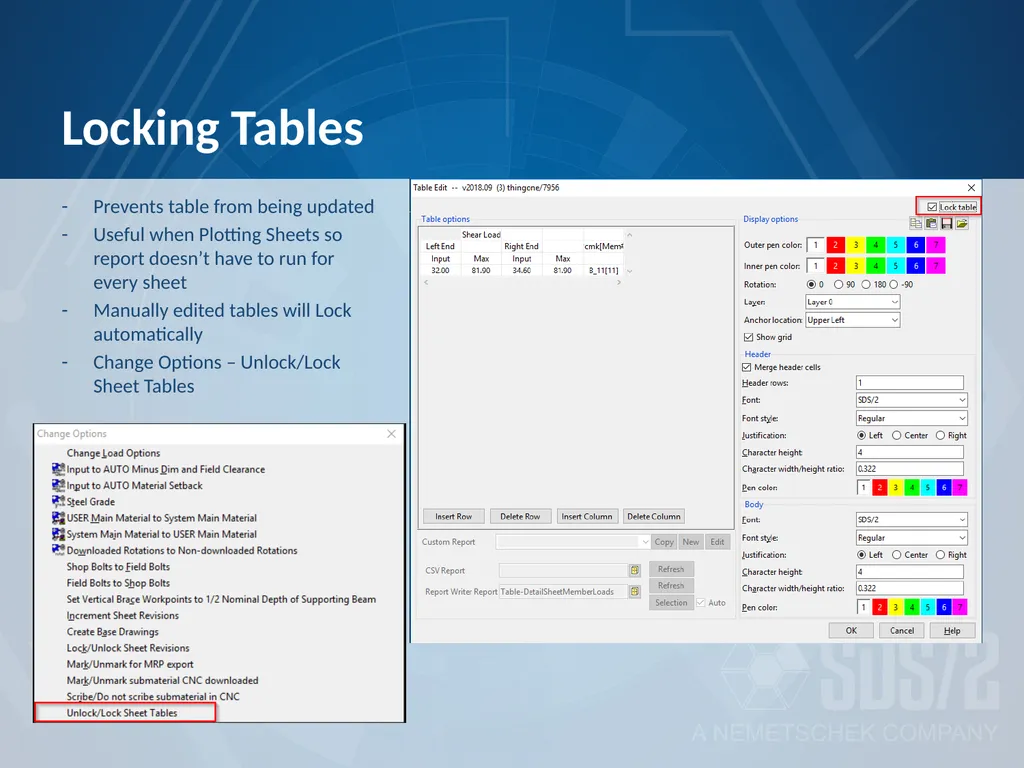Select rotation 180 radio button
The width and height of the screenshot is (1024, 768).
[x=866, y=285]
